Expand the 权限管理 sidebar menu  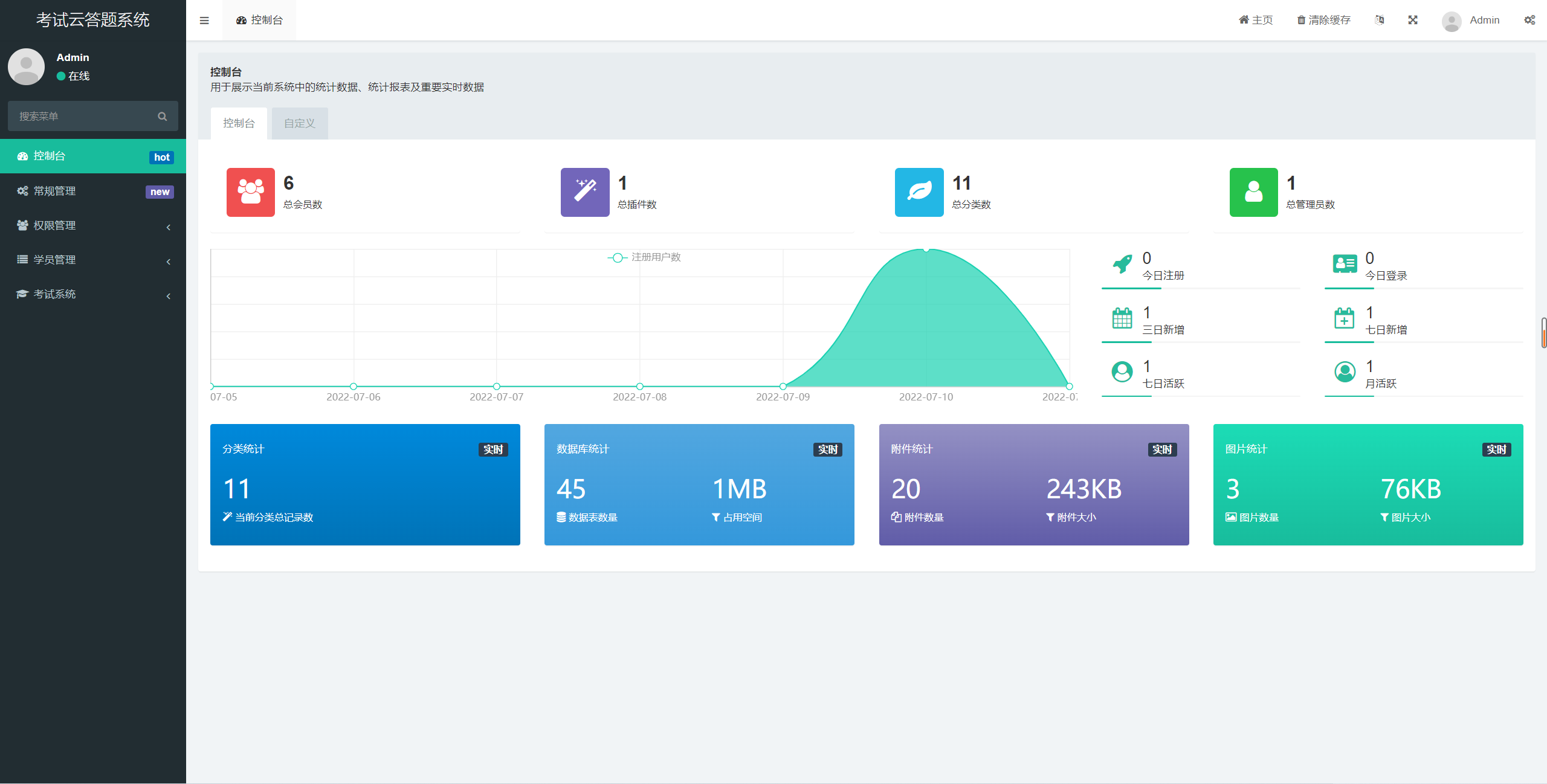[x=93, y=225]
